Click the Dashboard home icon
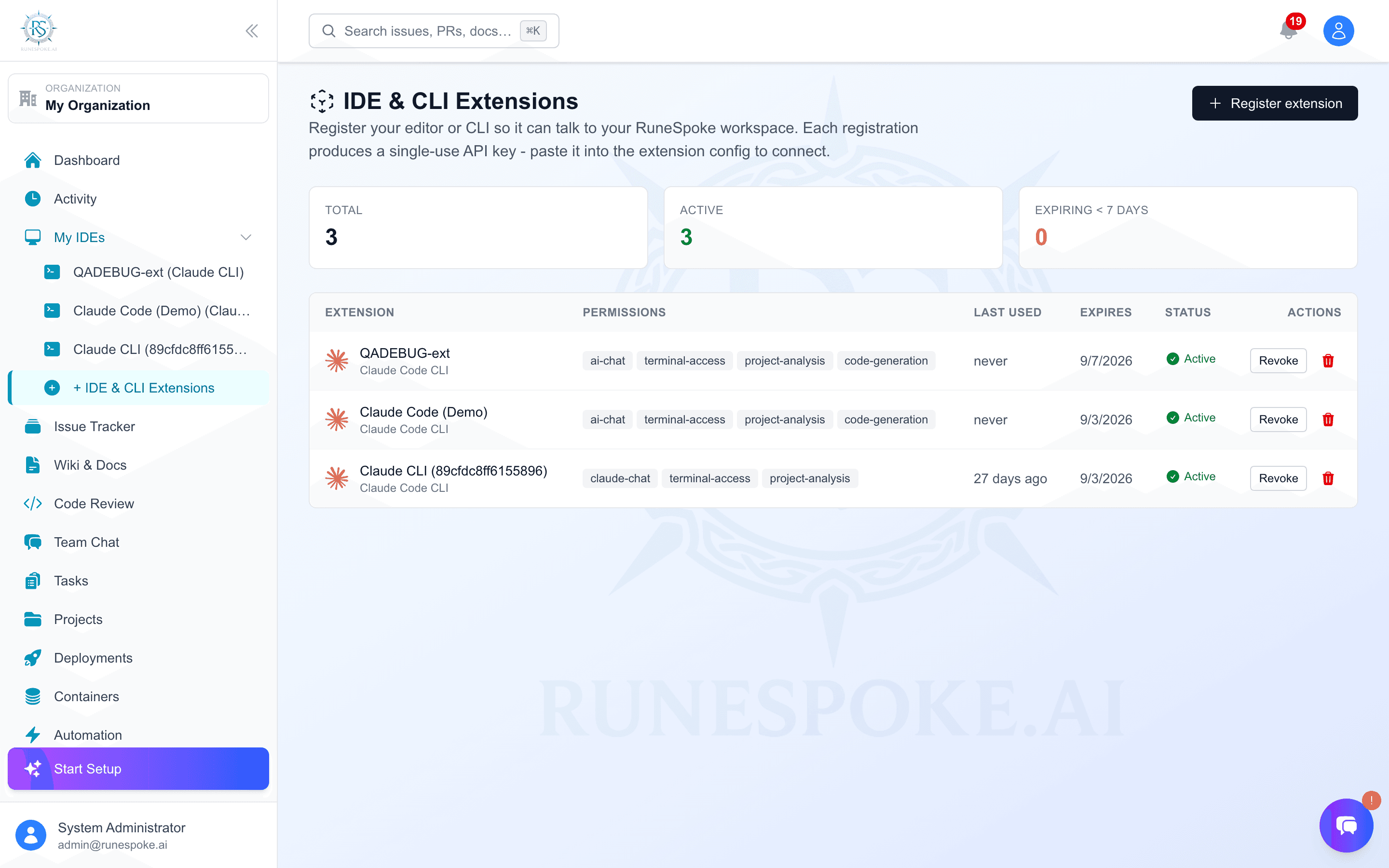This screenshot has height=868, width=1389. pos(33,160)
